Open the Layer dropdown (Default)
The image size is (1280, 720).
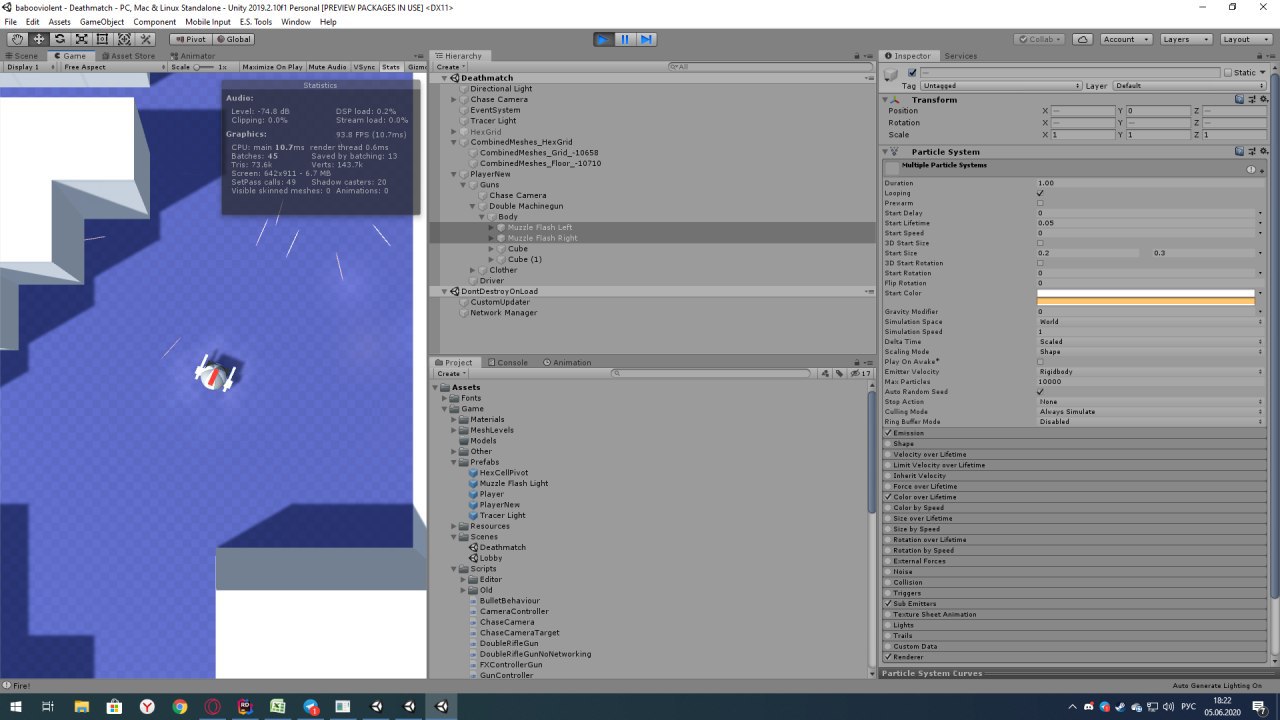coord(1190,86)
